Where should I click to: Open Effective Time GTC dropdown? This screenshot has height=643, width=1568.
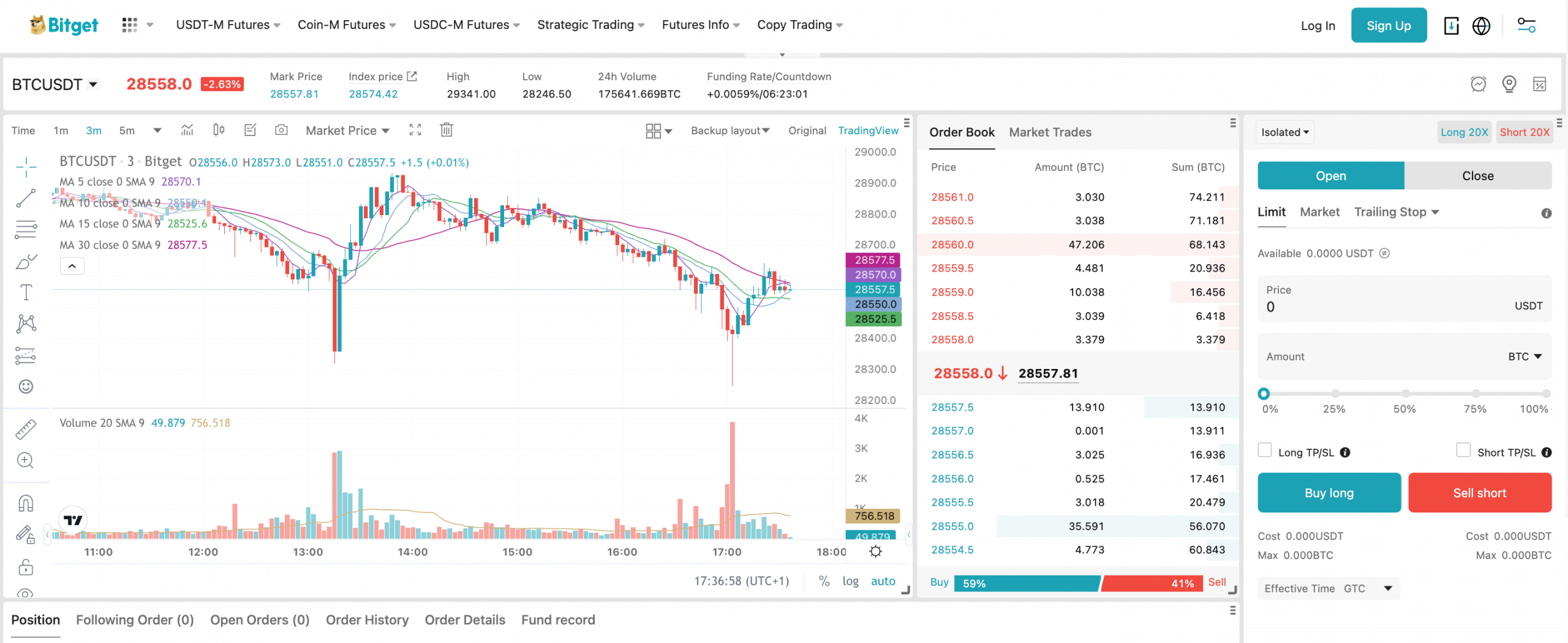[x=1329, y=588]
